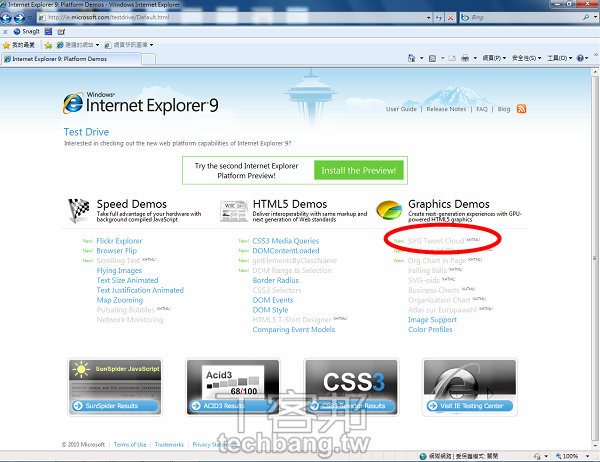Click the second SnagIt toolbar window icon
Viewport: 600px width, 462px height.
(48, 31)
